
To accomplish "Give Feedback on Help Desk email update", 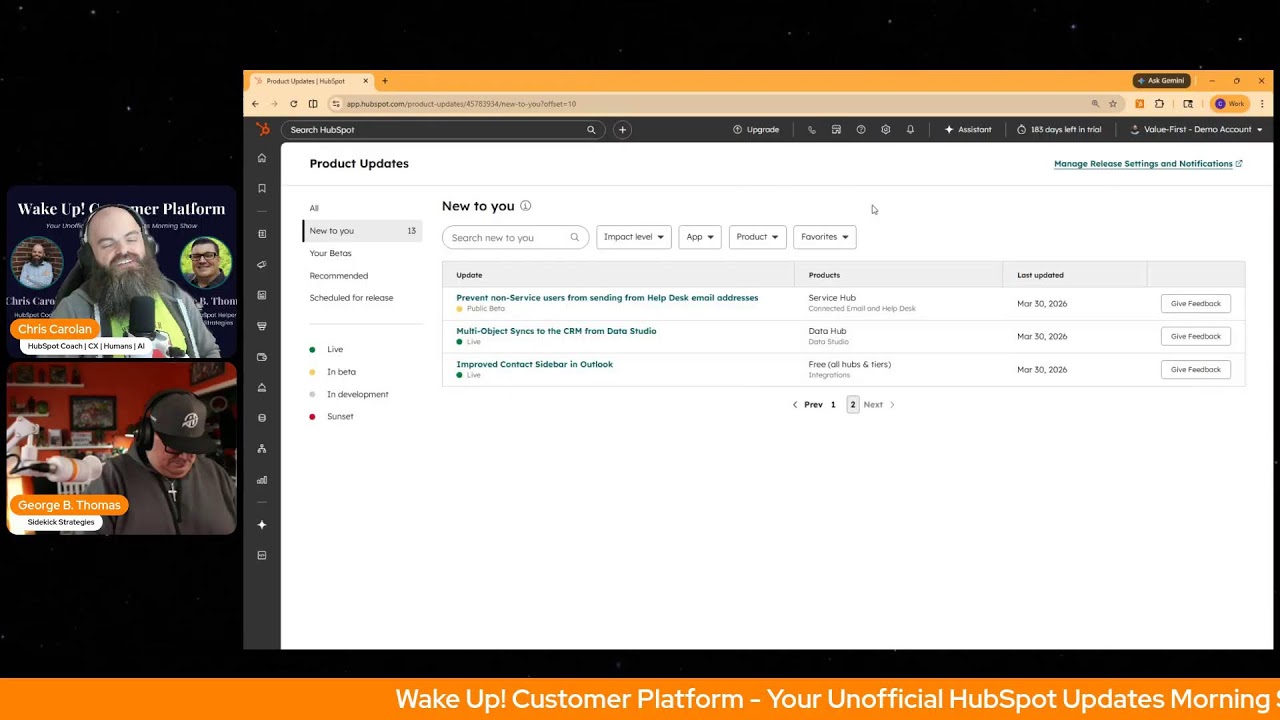I will click(x=1196, y=303).
